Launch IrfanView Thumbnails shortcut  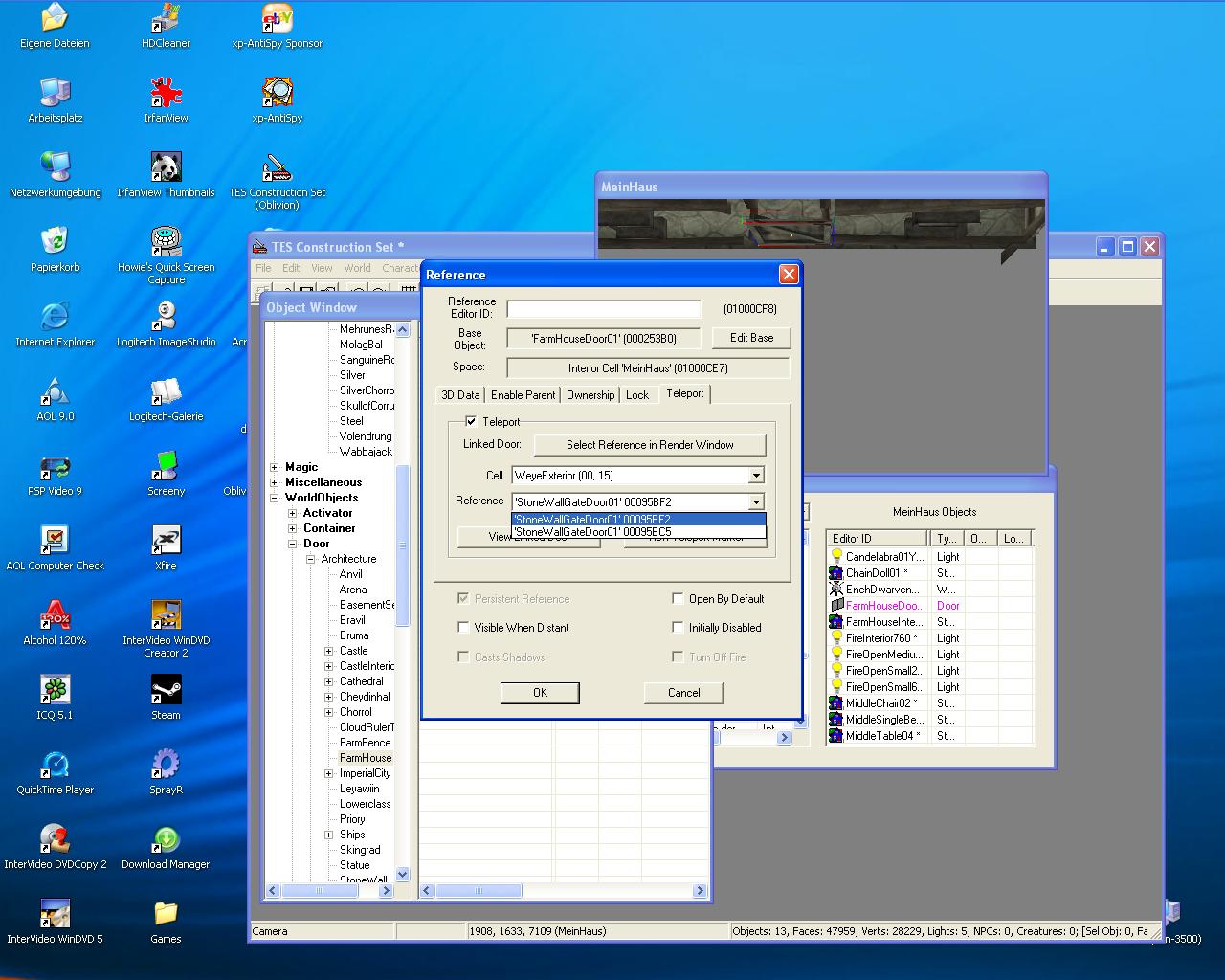pos(166,175)
